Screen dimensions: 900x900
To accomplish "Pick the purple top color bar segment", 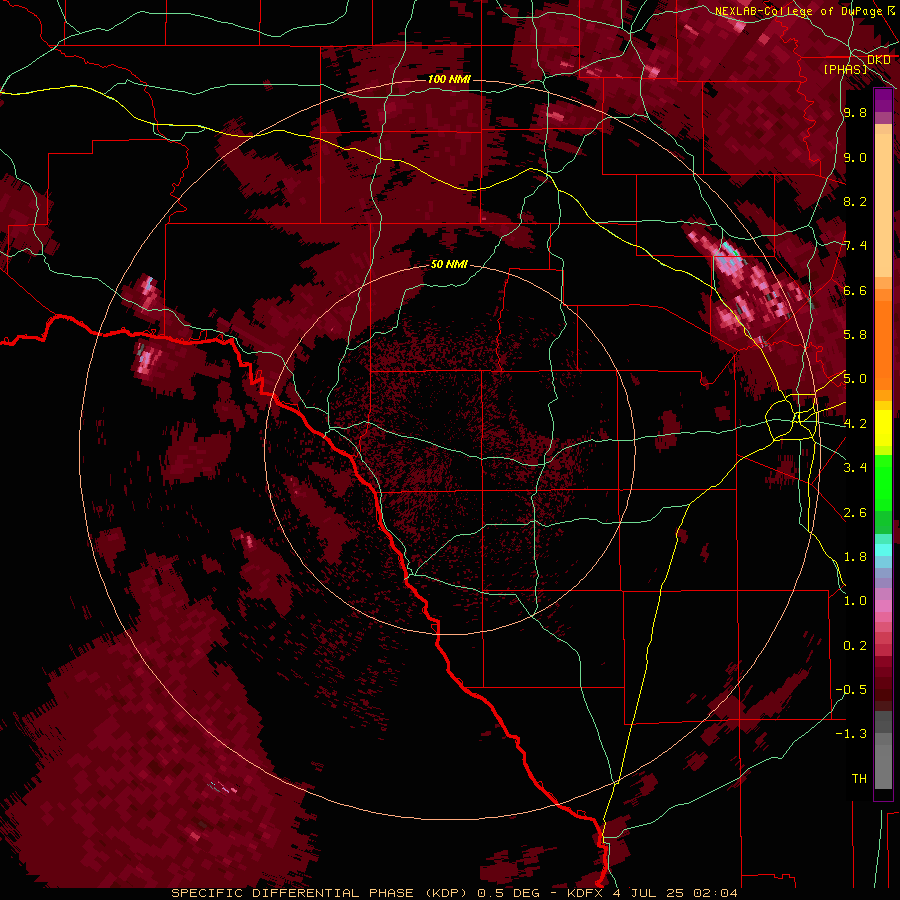I will click(883, 100).
